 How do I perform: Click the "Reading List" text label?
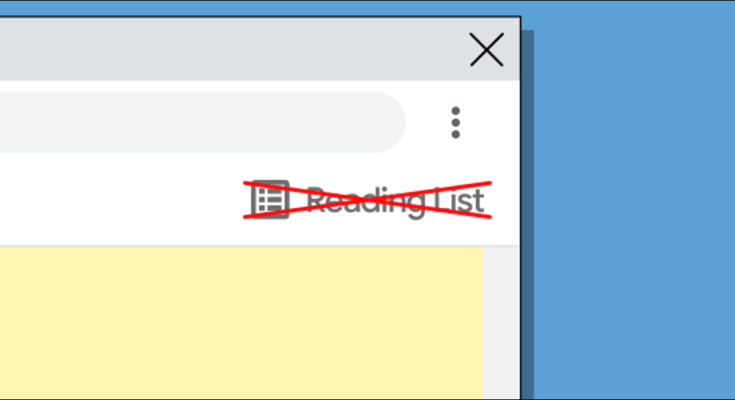[x=395, y=201]
